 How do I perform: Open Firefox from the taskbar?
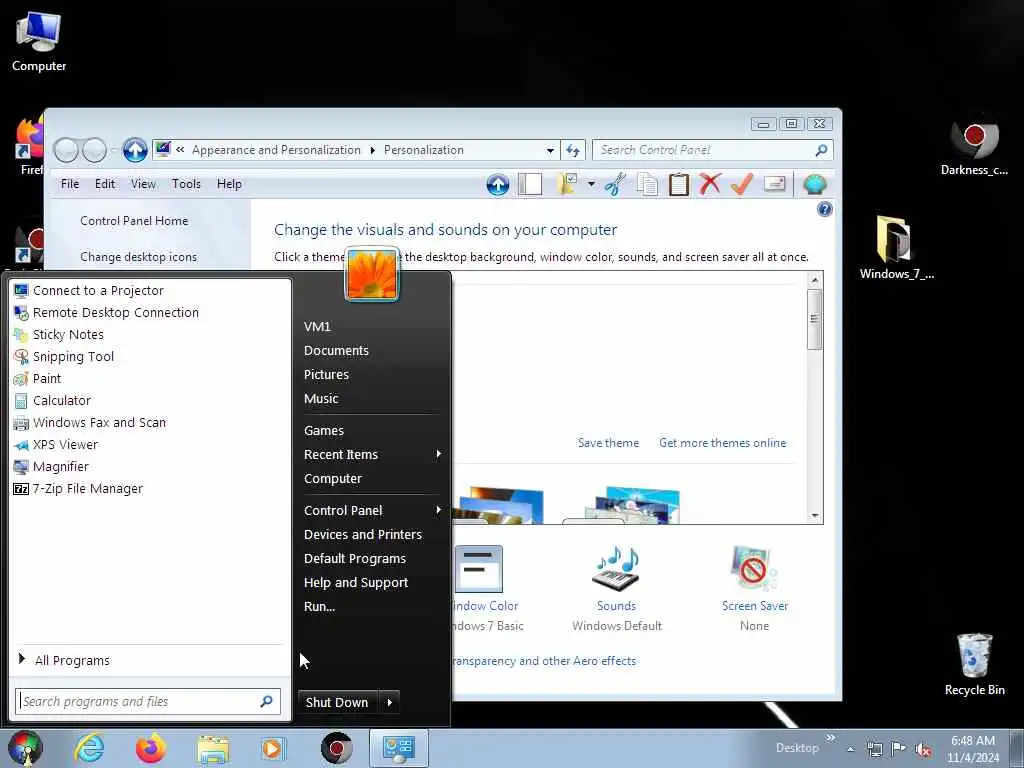coord(150,748)
